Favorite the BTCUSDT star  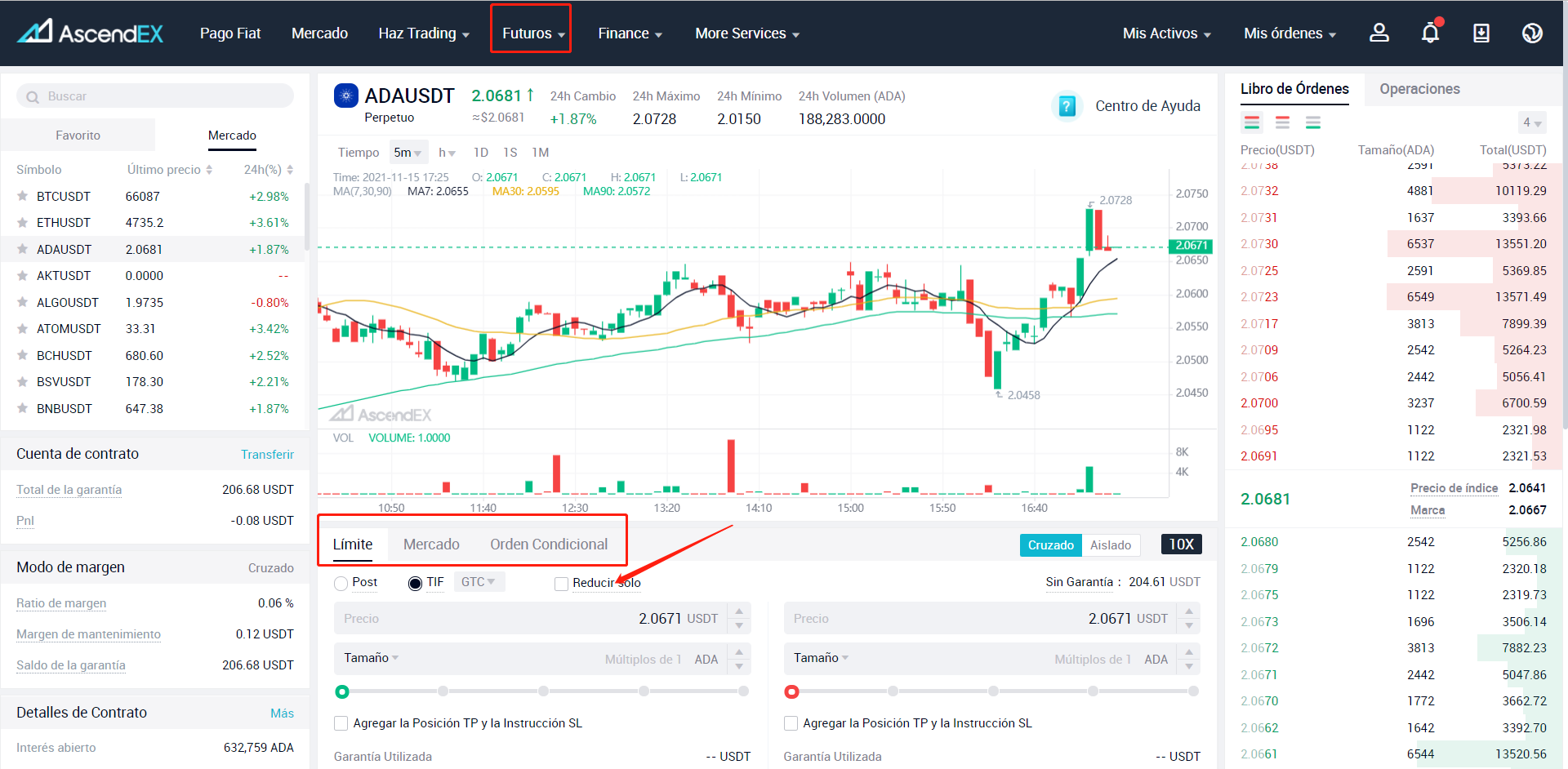click(23, 196)
